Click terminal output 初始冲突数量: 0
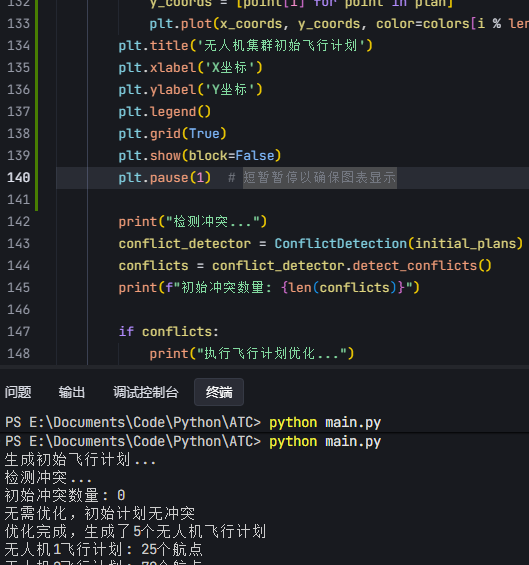 click(x=65, y=495)
